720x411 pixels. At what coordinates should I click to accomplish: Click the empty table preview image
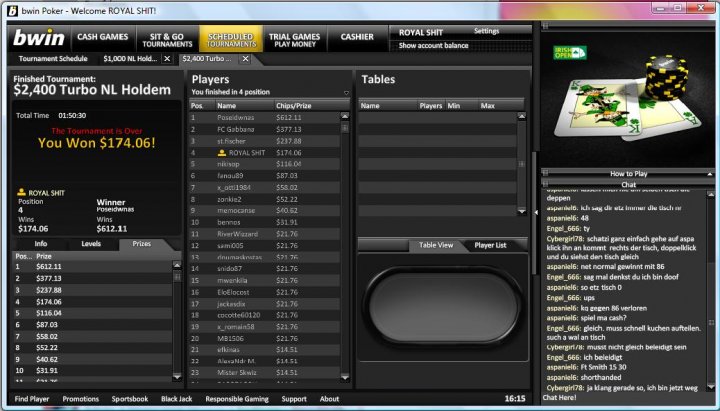pyautogui.click(x=443, y=306)
